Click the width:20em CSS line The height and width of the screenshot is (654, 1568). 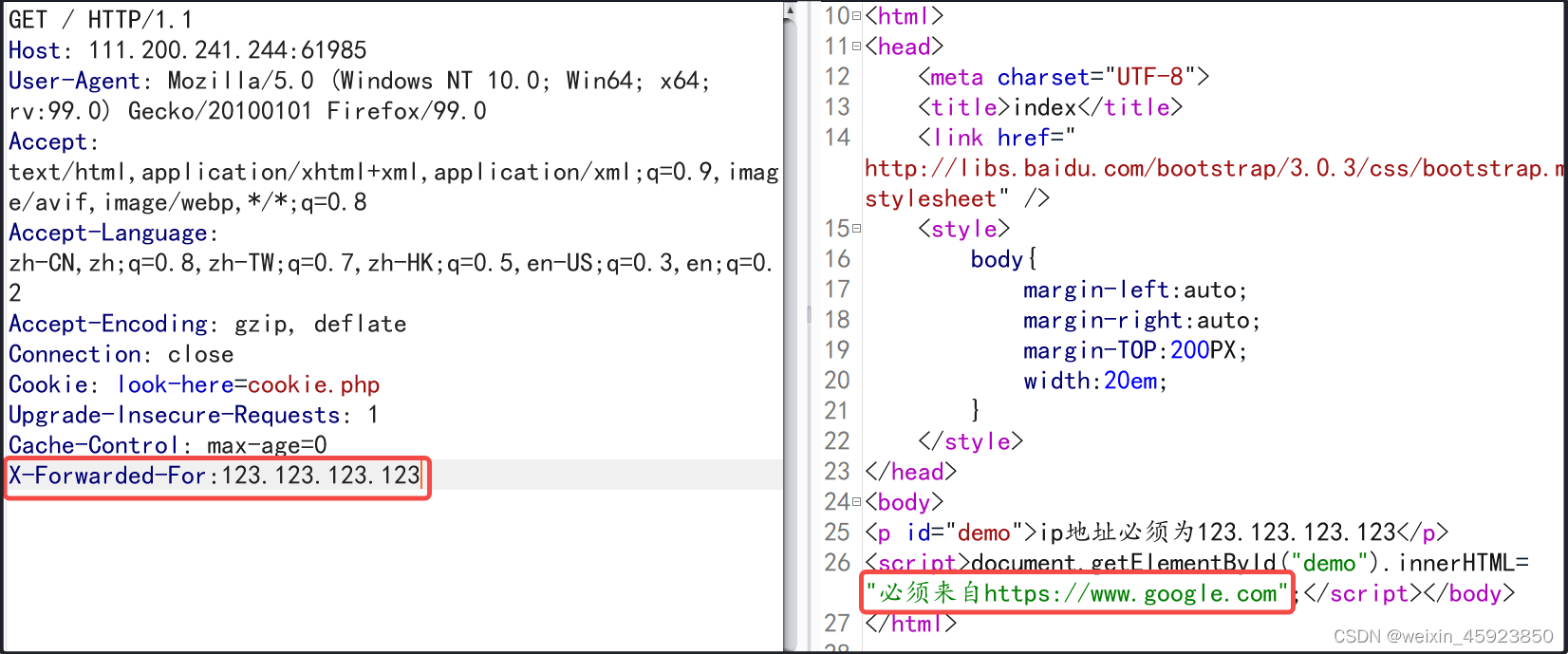click(1095, 381)
